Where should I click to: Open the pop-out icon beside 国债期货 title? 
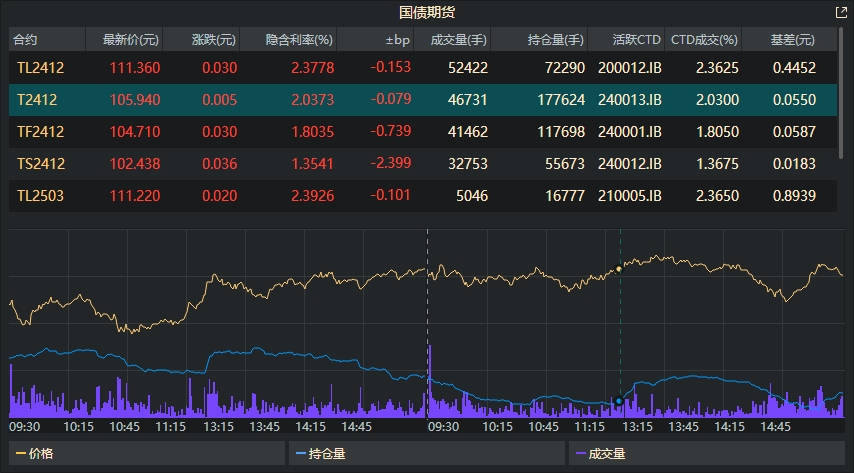[x=840, y=13]
